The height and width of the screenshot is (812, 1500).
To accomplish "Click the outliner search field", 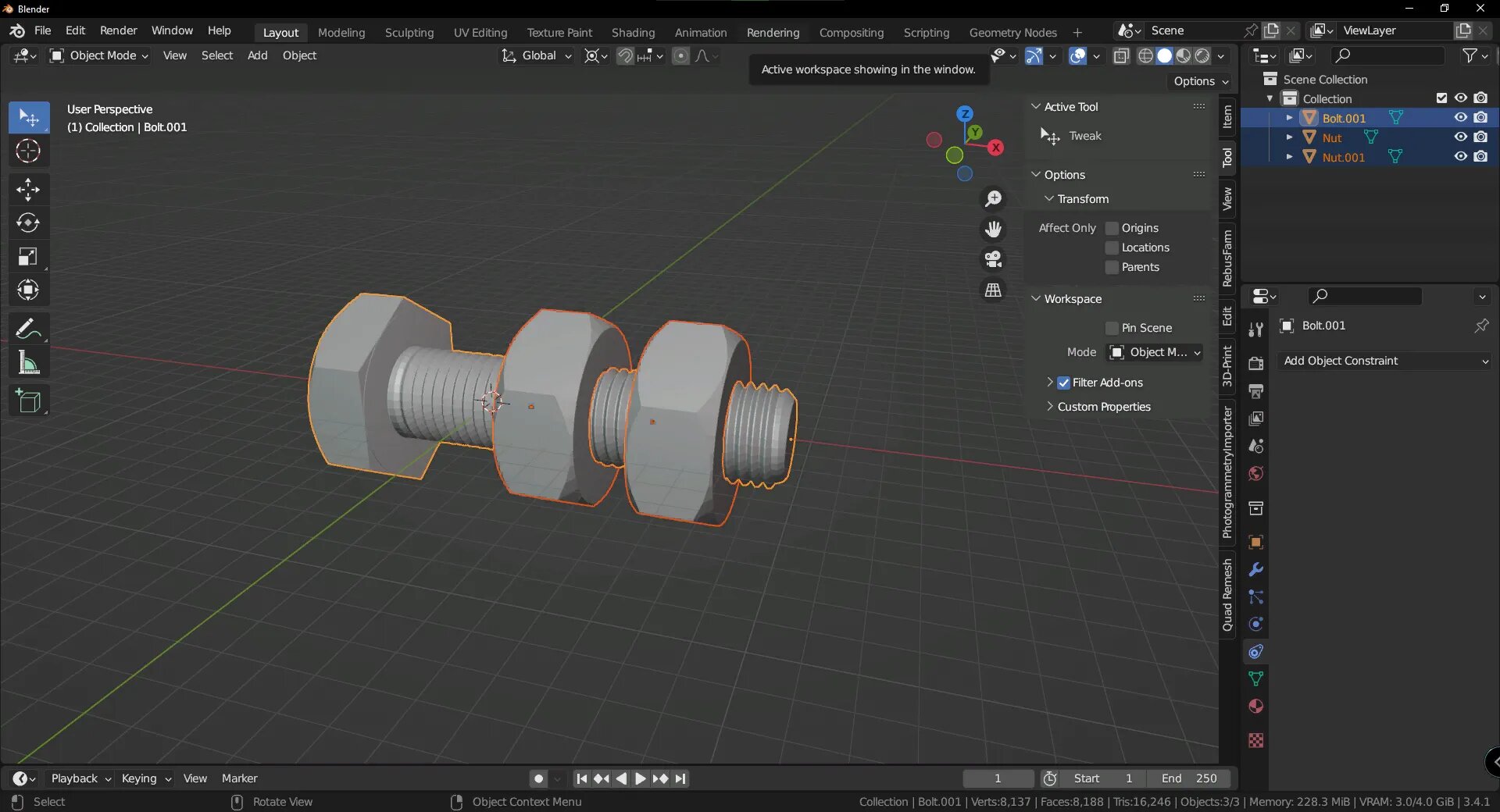I will [1389, 55].
